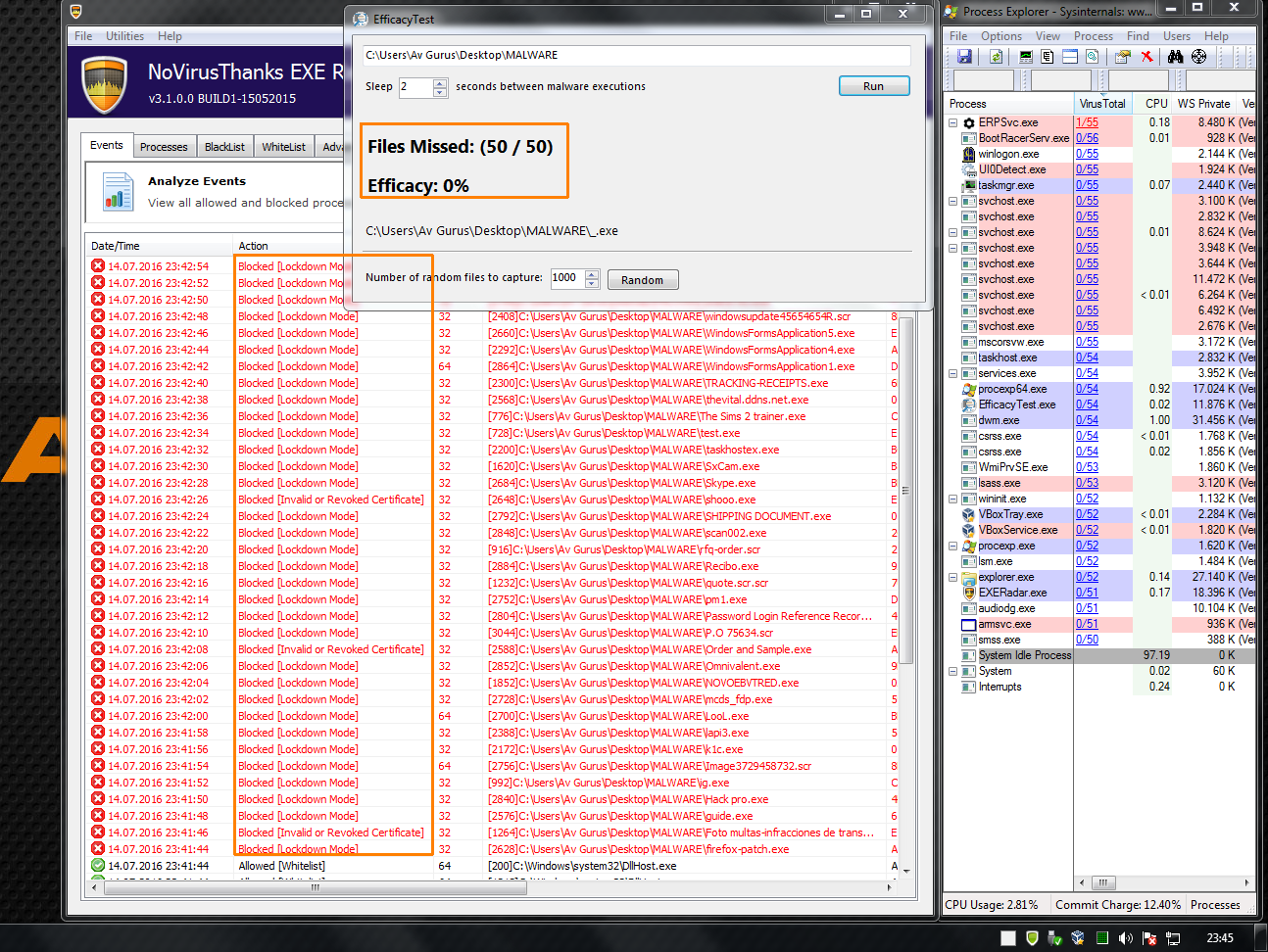
Task: Show lower pane icon in Process Explorer
Action: pyautogui.click(x=1070, y=57)
